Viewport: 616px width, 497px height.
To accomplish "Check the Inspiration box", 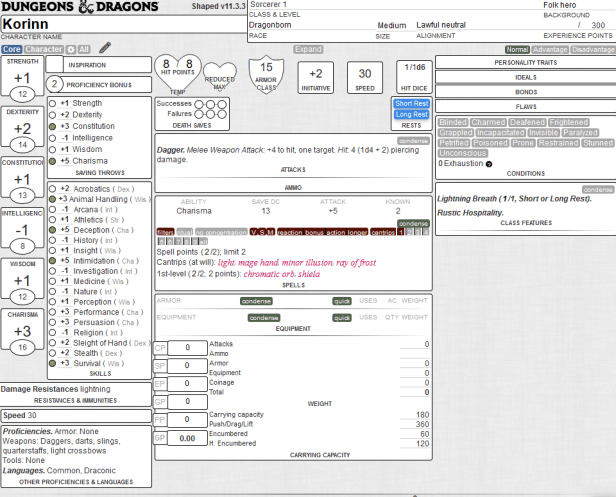I will tap(56, 64).
